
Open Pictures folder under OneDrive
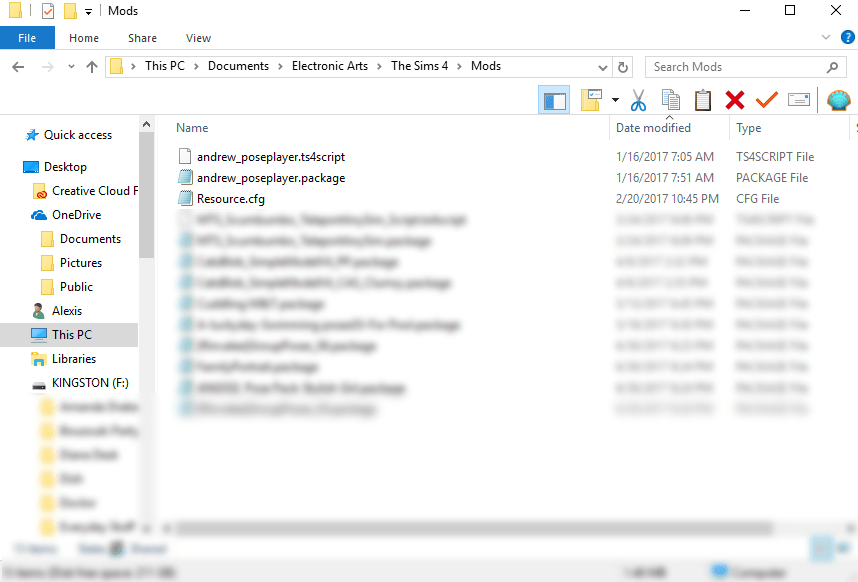coord(80,263)
